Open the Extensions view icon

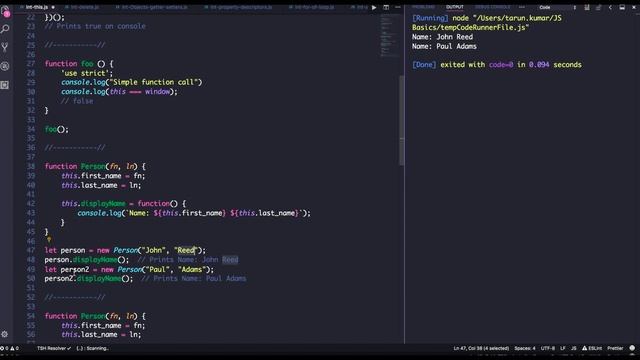click(x=5, y=85)
